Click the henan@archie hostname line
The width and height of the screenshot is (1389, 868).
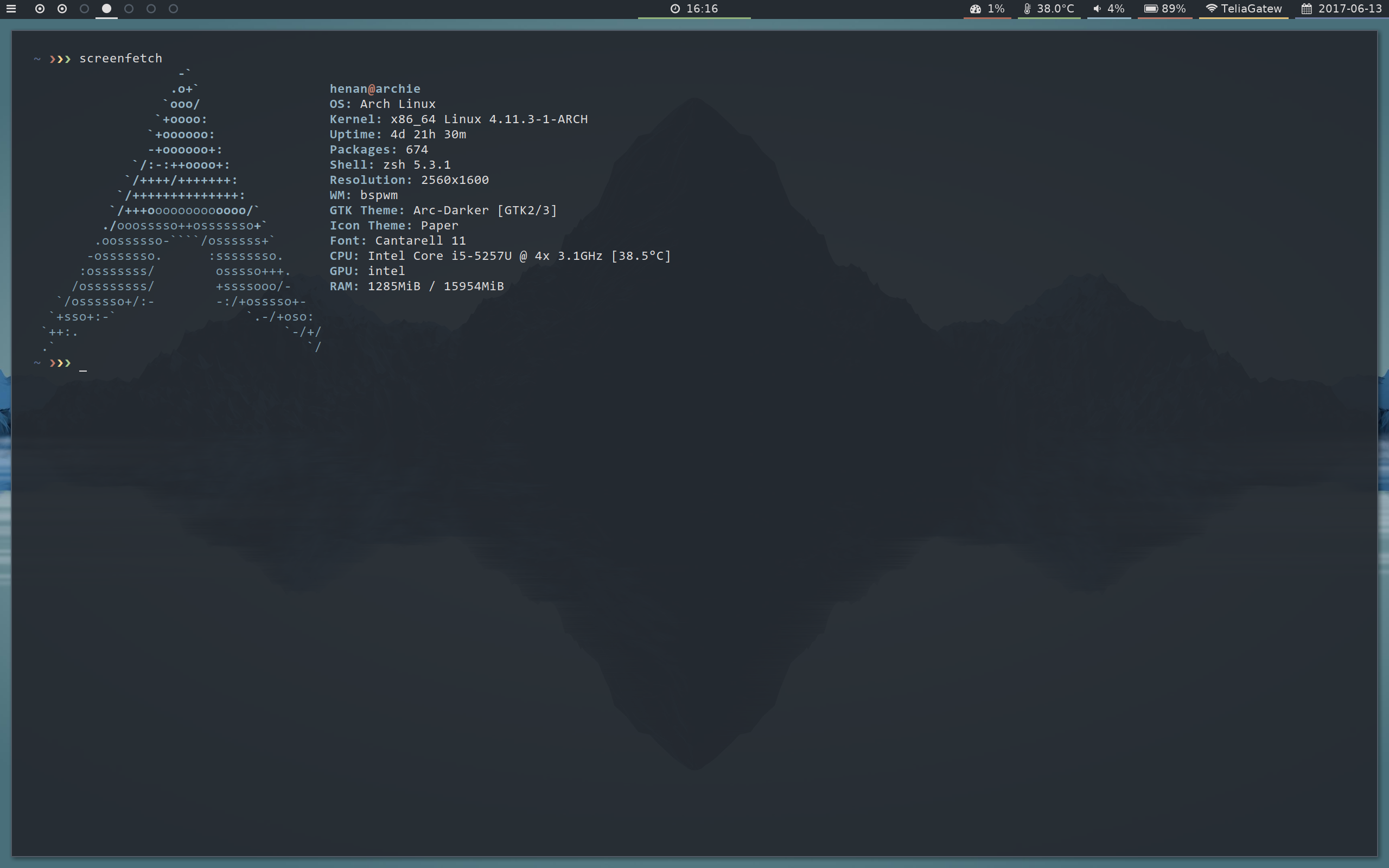click(375, 89)
